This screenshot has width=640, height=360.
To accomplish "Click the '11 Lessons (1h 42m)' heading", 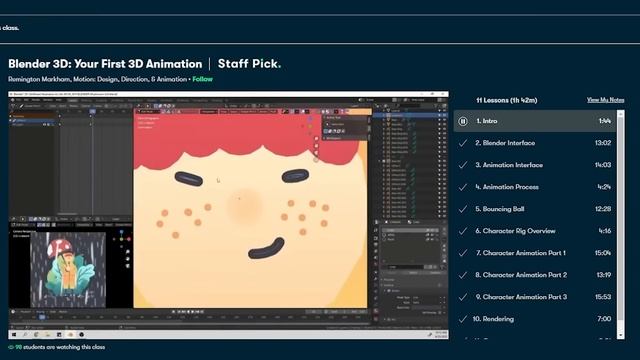I will click(x=507, y=100).
